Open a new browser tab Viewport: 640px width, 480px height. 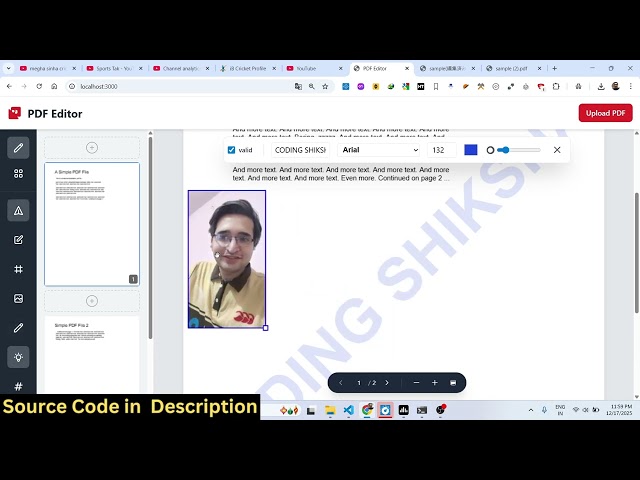pos(555,69)
